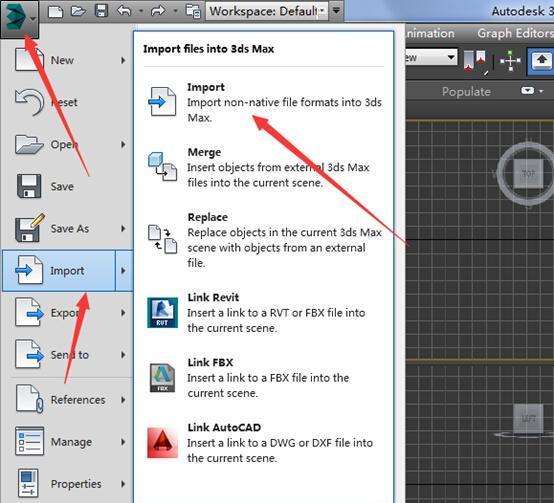Click the Graph Editors menu
This screenshot has height=503, width=554.
pyautogui.click(x=515, y=33)
